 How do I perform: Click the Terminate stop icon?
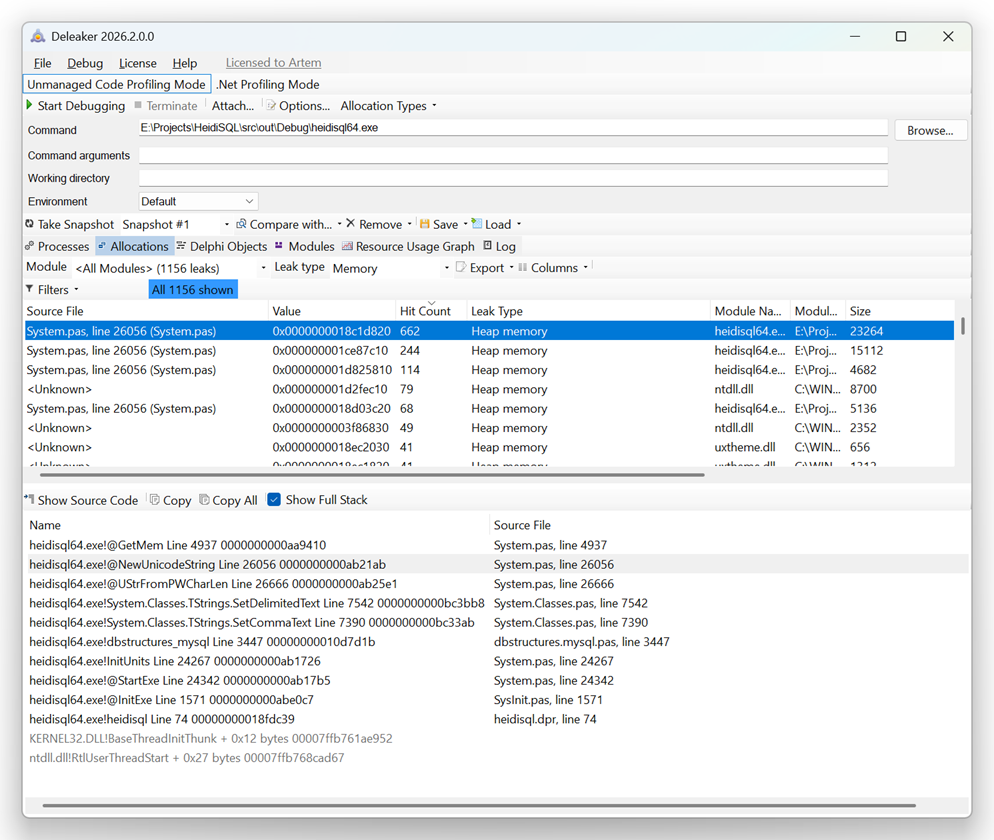138,105
